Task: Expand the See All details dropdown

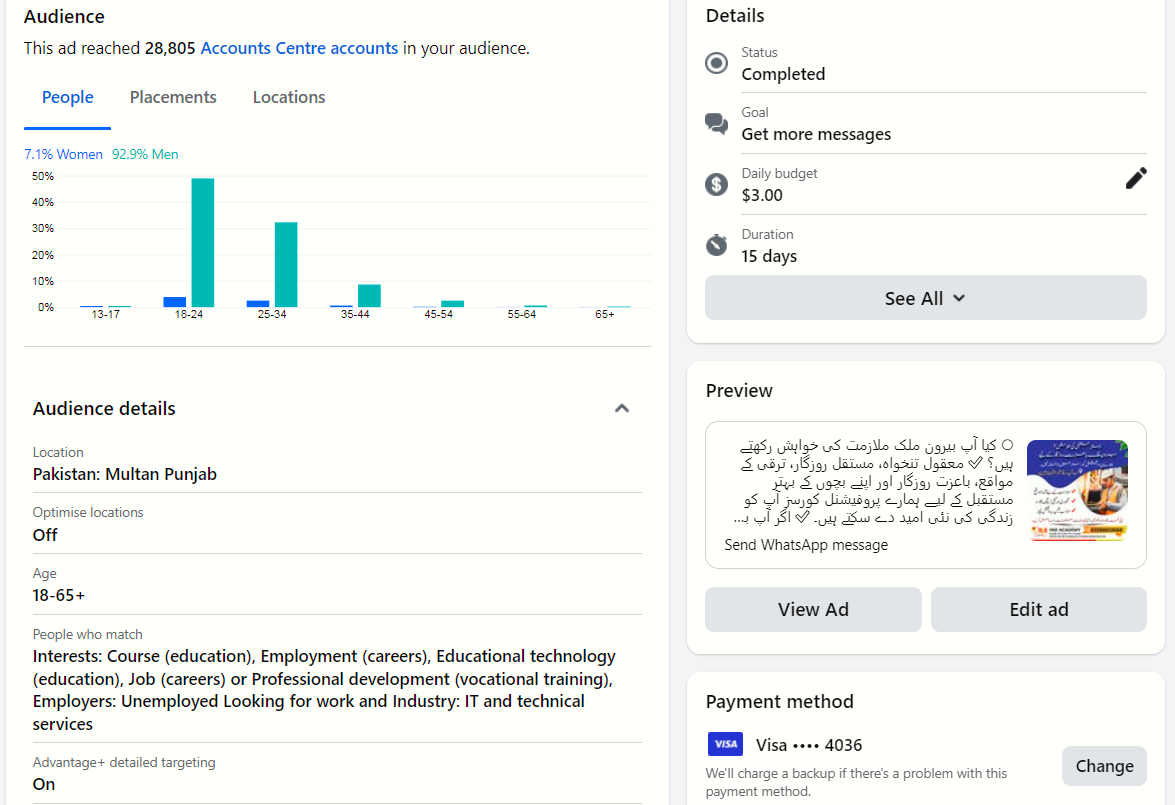Action: click(925, 298)
